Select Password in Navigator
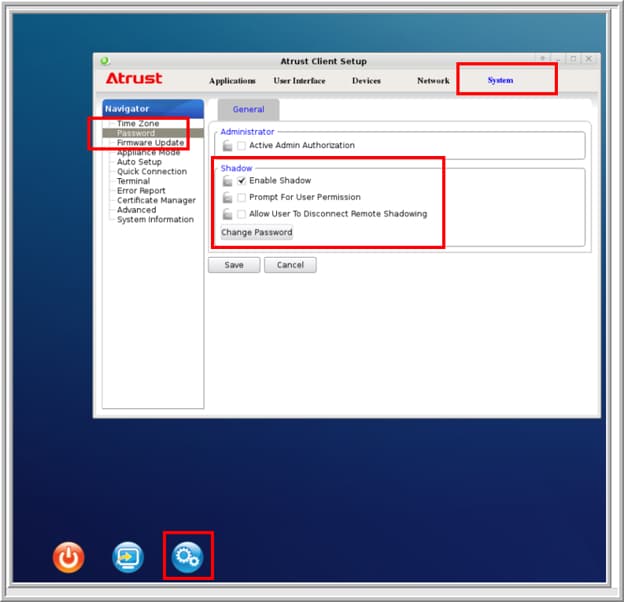 pos(136,133)
